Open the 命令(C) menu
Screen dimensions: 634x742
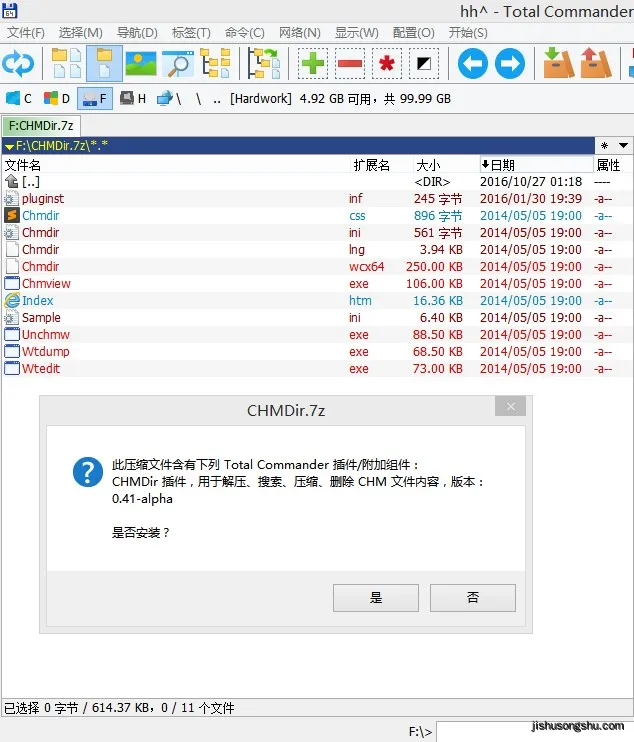tap(245, 33)
